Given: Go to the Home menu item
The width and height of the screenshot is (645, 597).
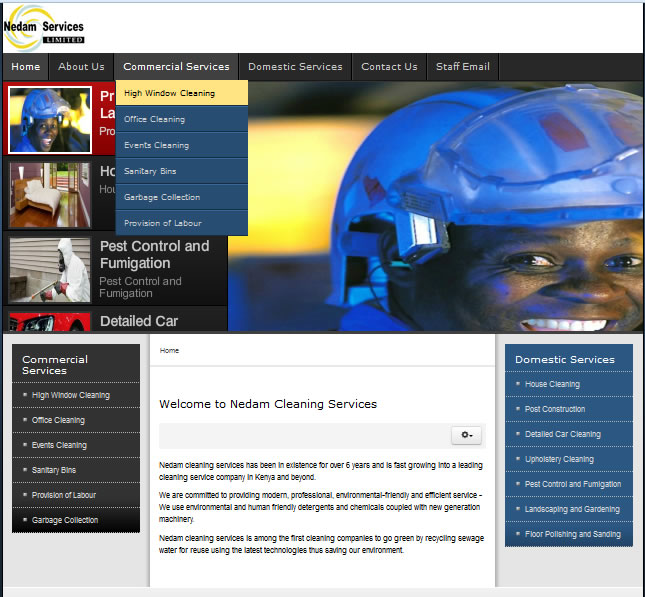Looking at the screenshot, I should [26, 67].
